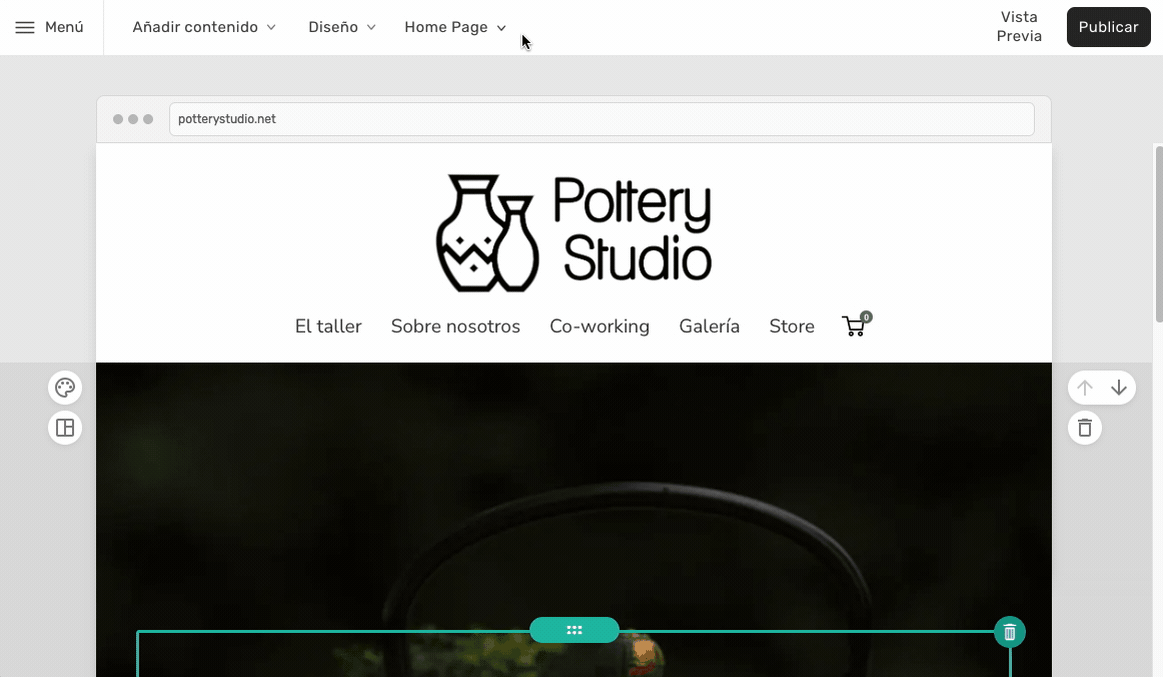Open the Store nav item
Image resolution: width=1163 pixels, height=677 pixels.
[791, 326]
